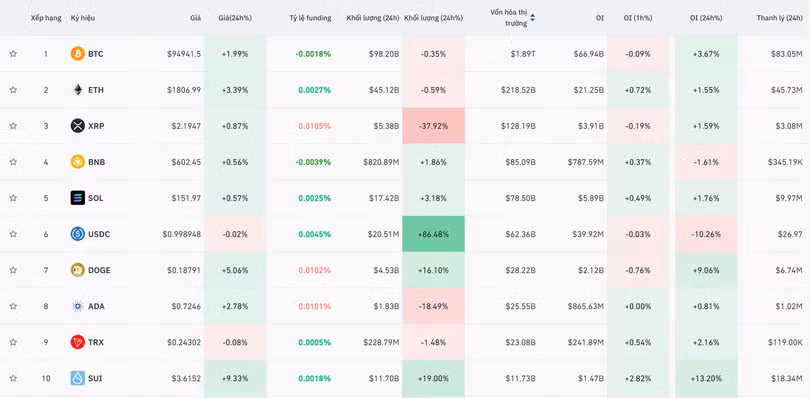The image size is (810, 398).
Task: Sort by Ký hiệu column header
Action: pos(83,18)
